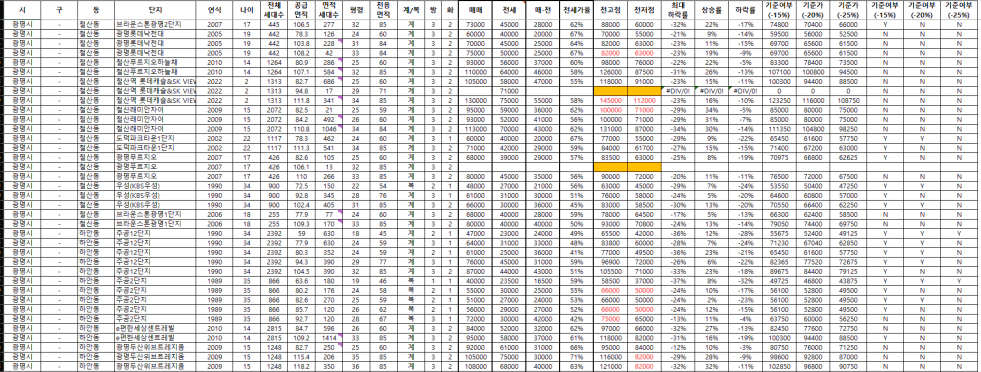Select the 매매 column header cell

475,11
